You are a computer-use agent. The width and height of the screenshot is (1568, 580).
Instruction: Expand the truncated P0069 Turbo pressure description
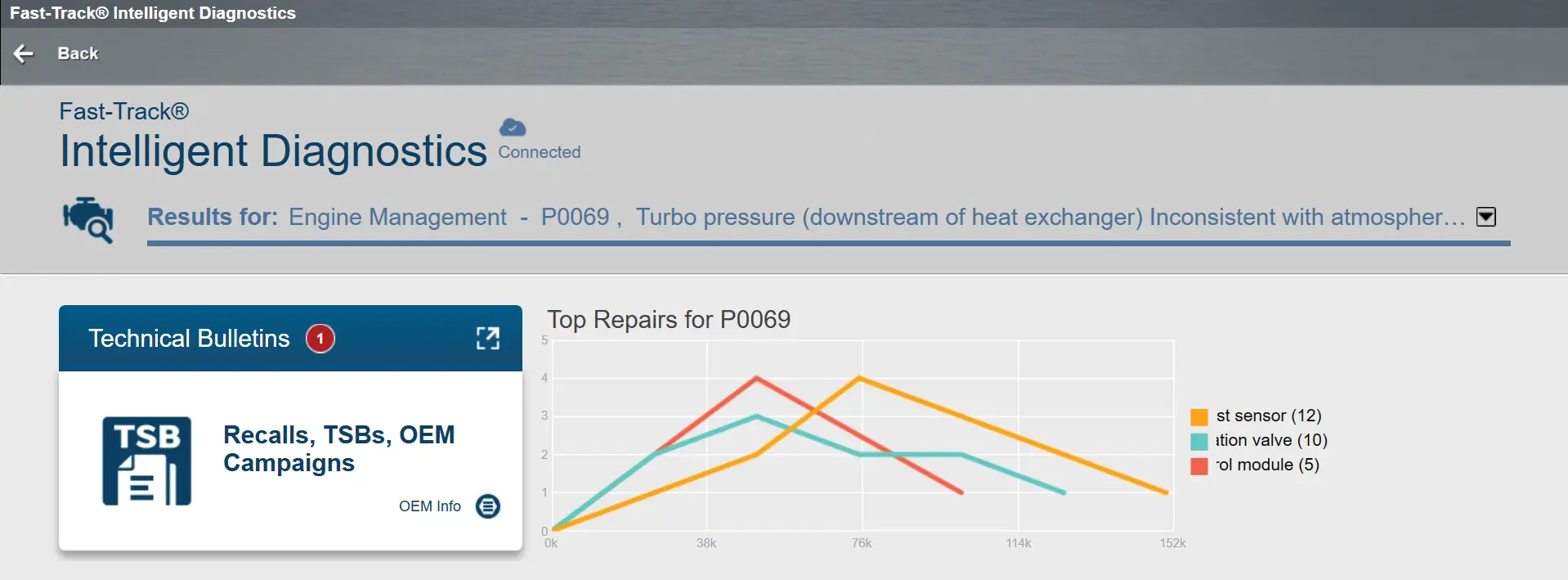pyautogui.click(x=1050, y=218)
